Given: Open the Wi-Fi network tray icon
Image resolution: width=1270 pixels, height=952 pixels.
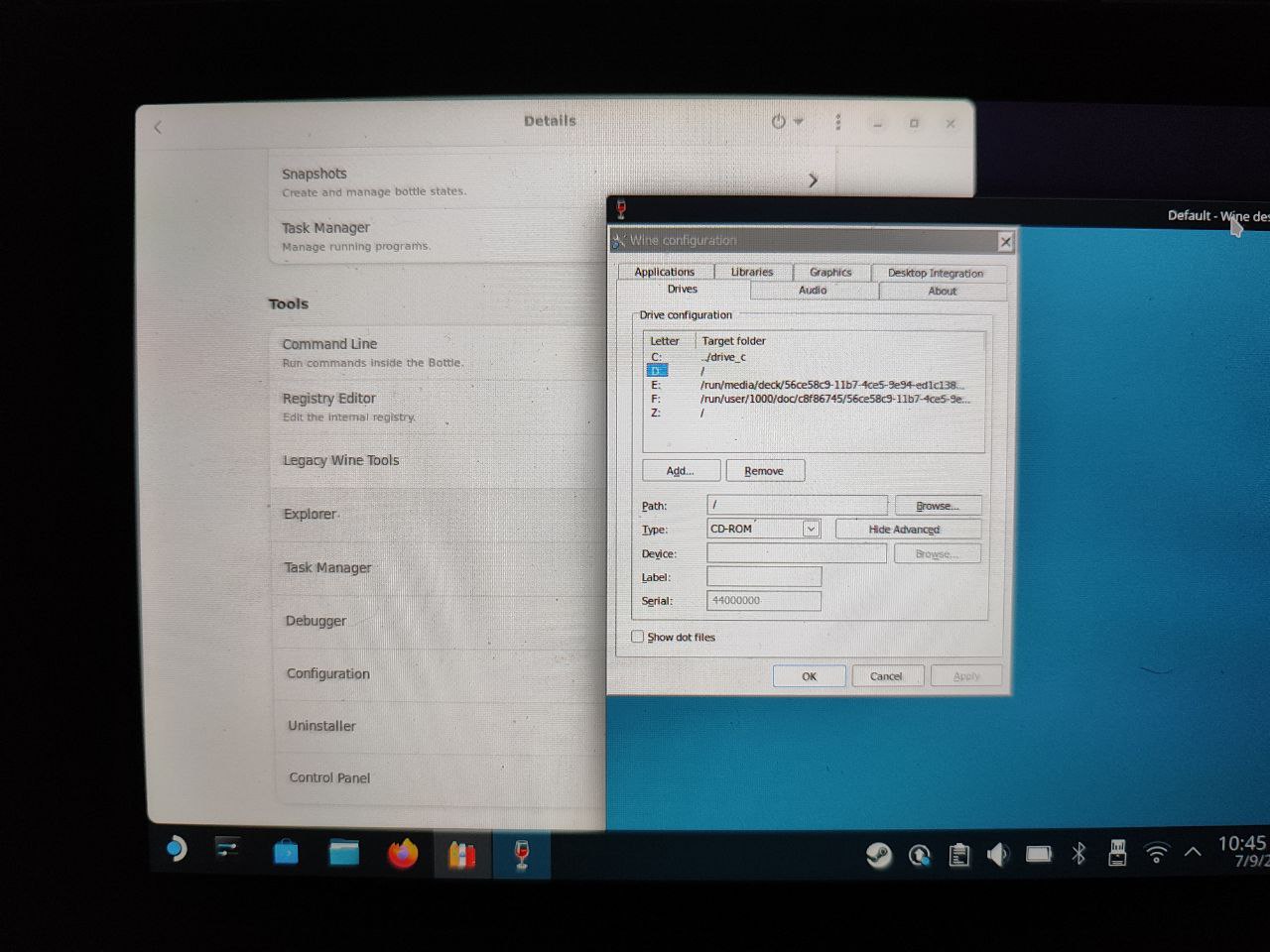Looking at the screenshot, I should (1156, 853).
